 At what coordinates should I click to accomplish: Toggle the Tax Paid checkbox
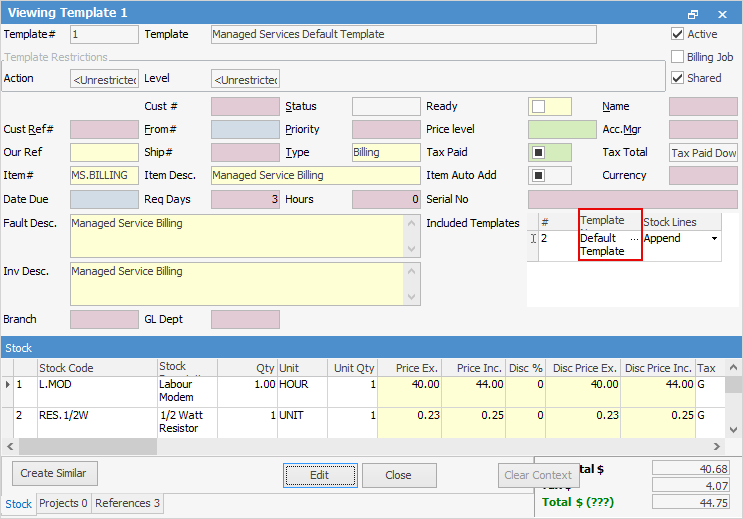pyautogui.click(x=538, y=153)
